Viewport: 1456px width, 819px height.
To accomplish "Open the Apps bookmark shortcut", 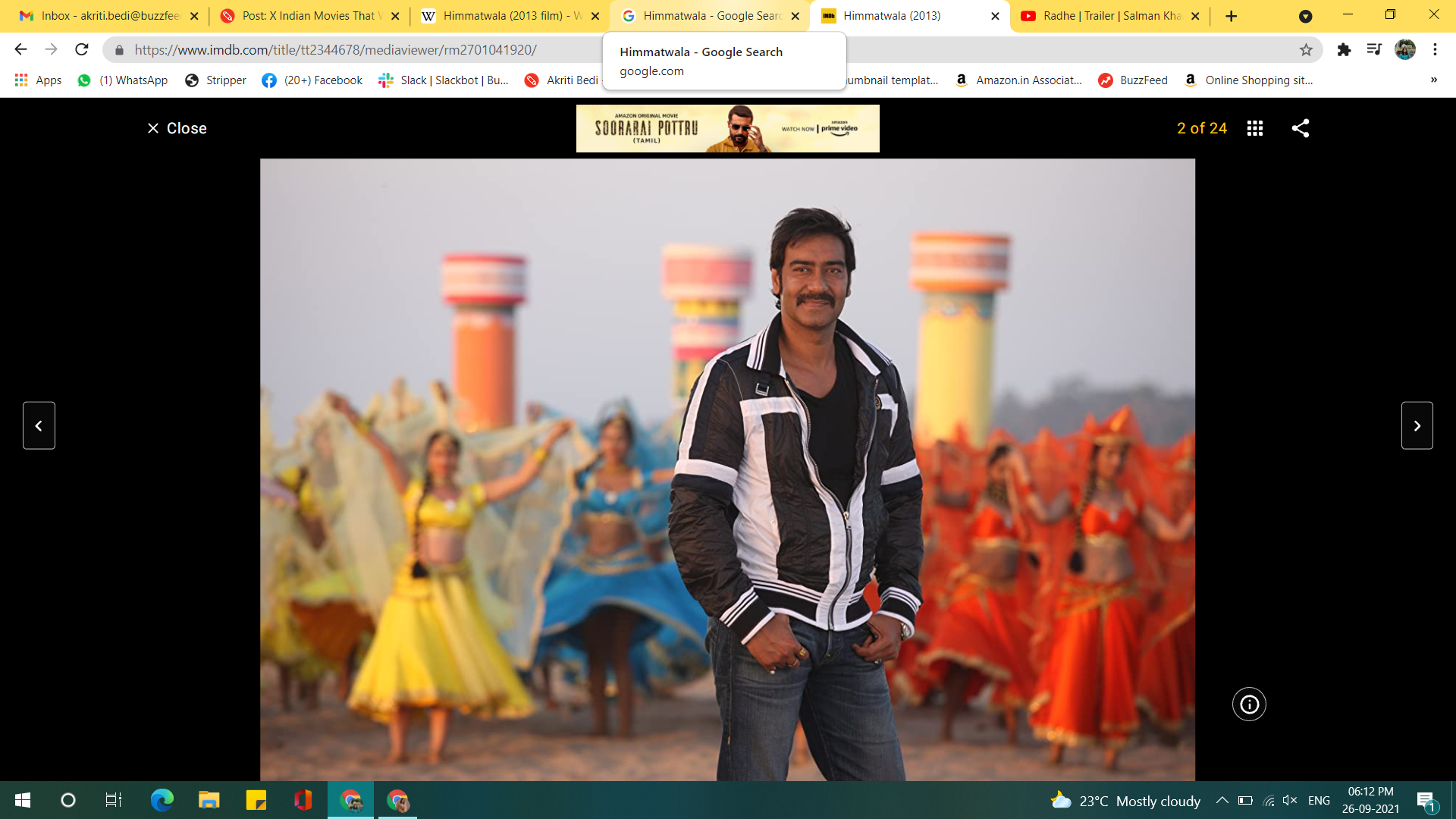I will point(38,80).
